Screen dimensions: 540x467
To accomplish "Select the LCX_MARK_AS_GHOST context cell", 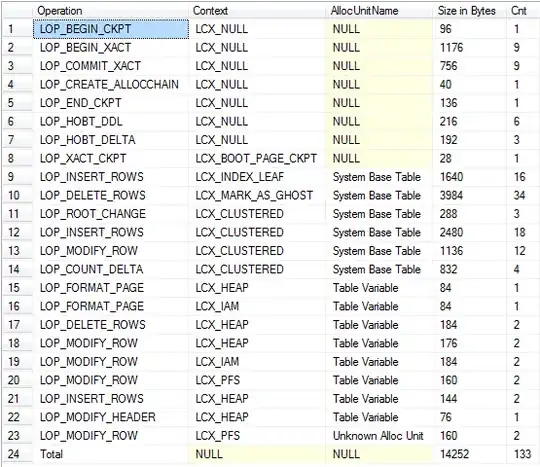I will (x=257, y=195).
